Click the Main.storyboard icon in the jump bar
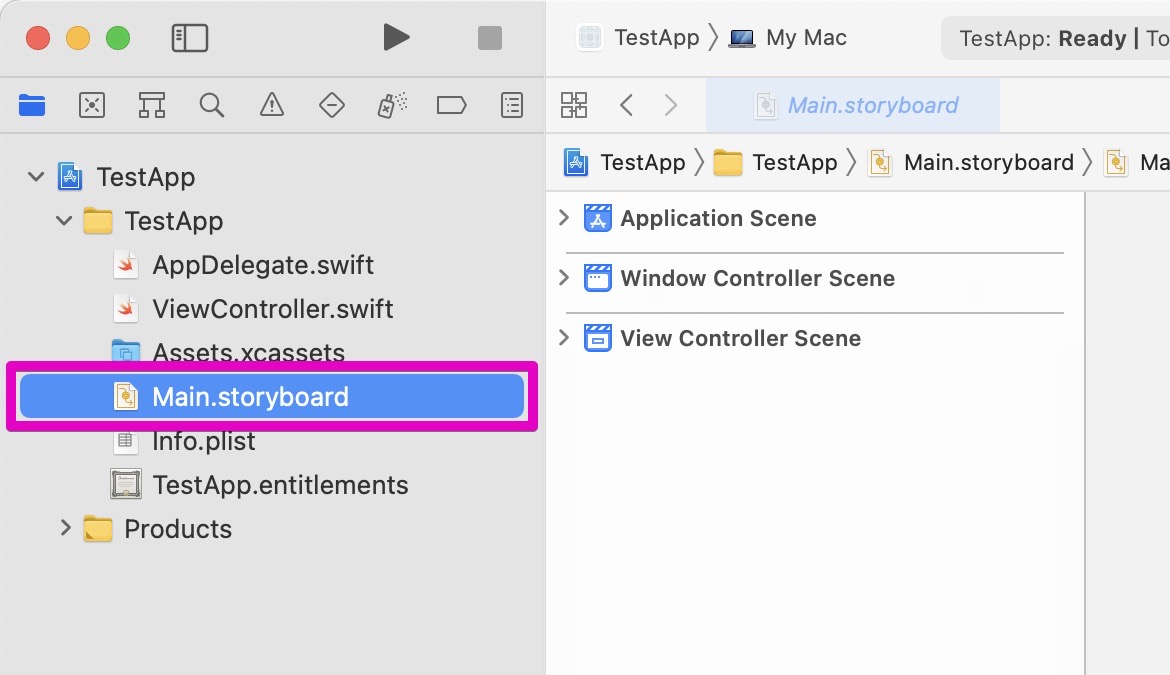The width and height of the screenshot is (1170, 675). (880, 162)
